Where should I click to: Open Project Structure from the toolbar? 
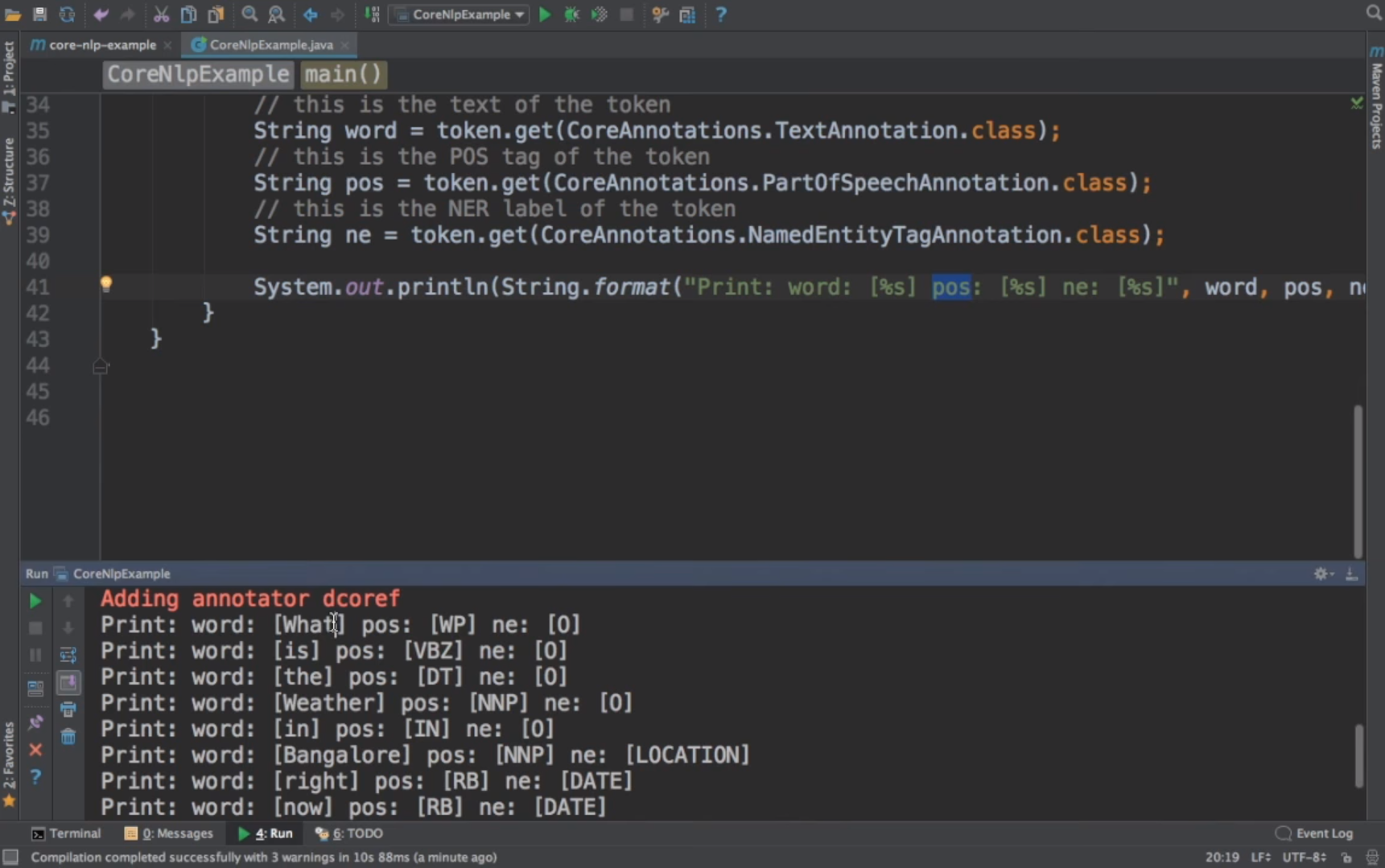687,14
